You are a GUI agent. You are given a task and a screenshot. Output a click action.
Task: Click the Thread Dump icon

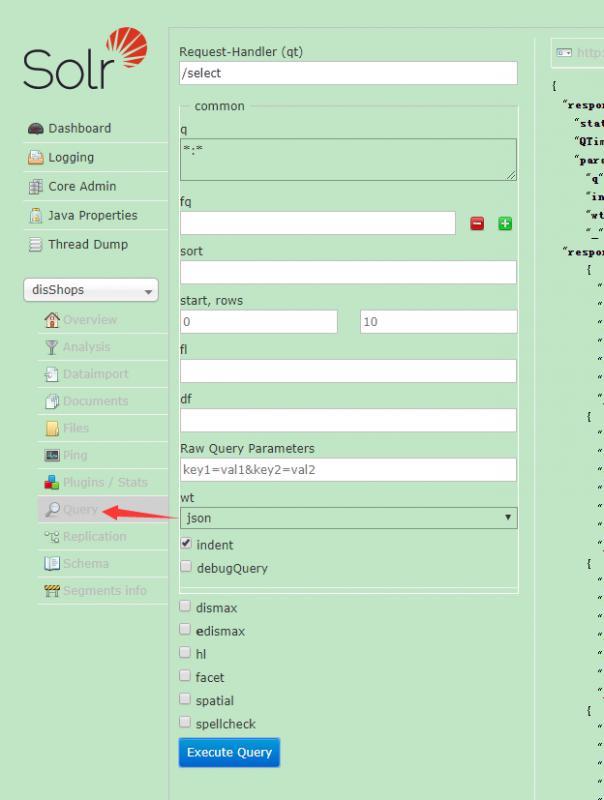(x=35, y=245)
